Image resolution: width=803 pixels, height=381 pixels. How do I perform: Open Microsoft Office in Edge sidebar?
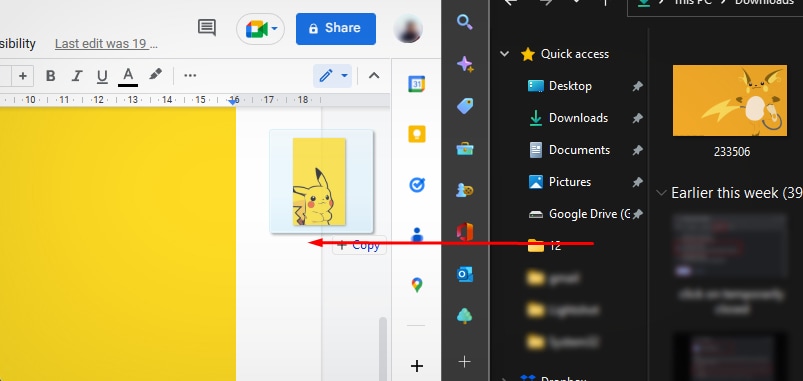point(464,232)
